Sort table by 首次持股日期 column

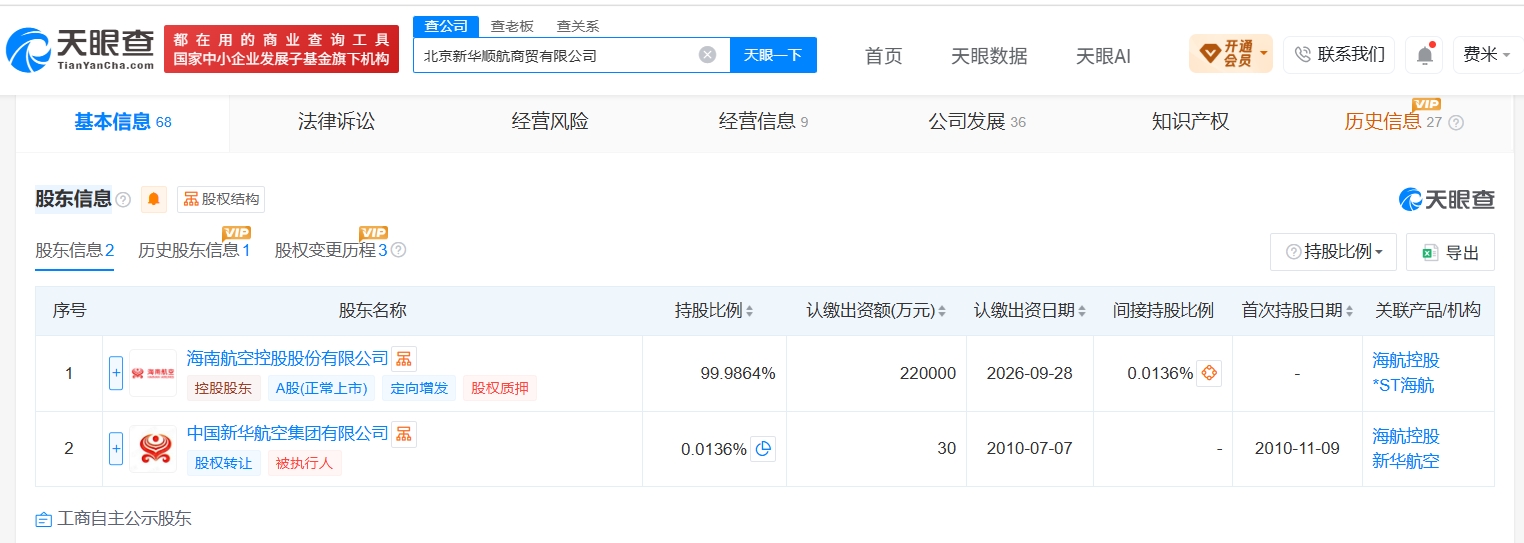[1298, 311]
